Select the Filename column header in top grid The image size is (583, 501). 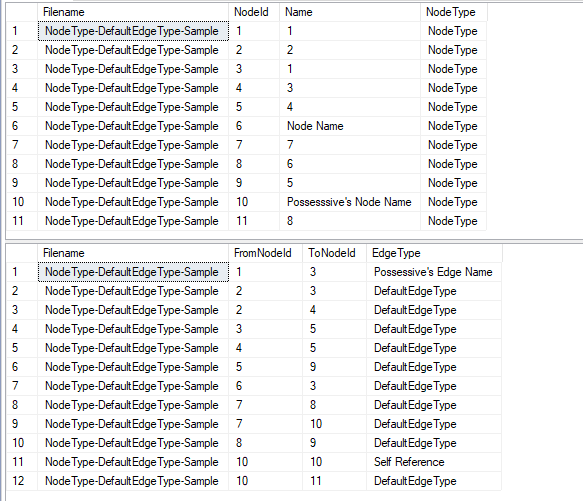[x=133, y=12]
